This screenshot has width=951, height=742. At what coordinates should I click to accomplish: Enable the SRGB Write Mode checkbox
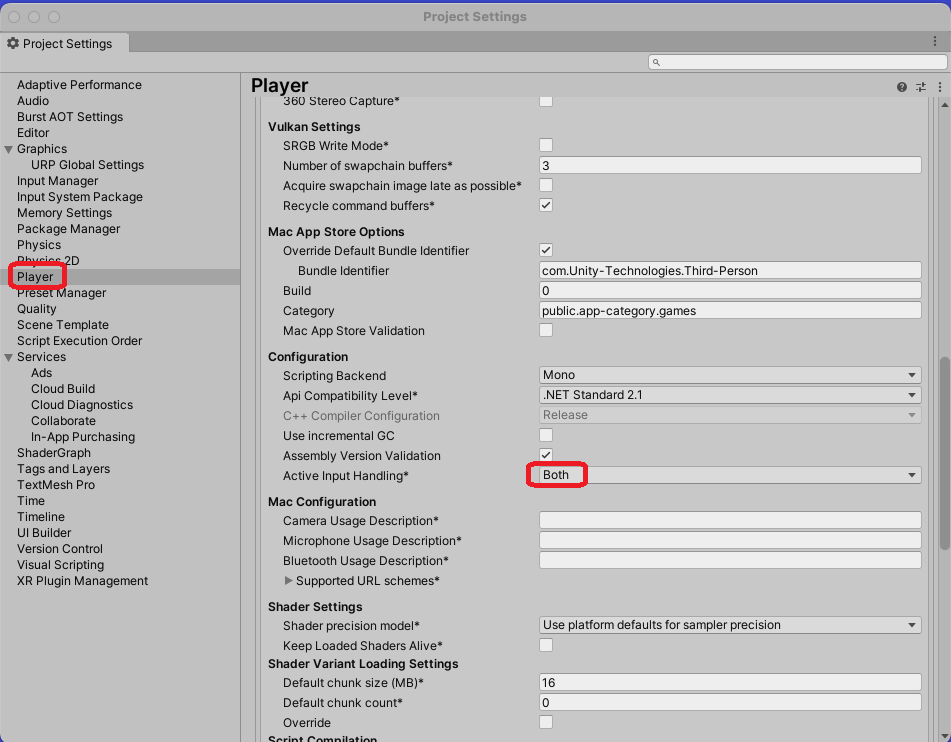(x=546, y=146)
